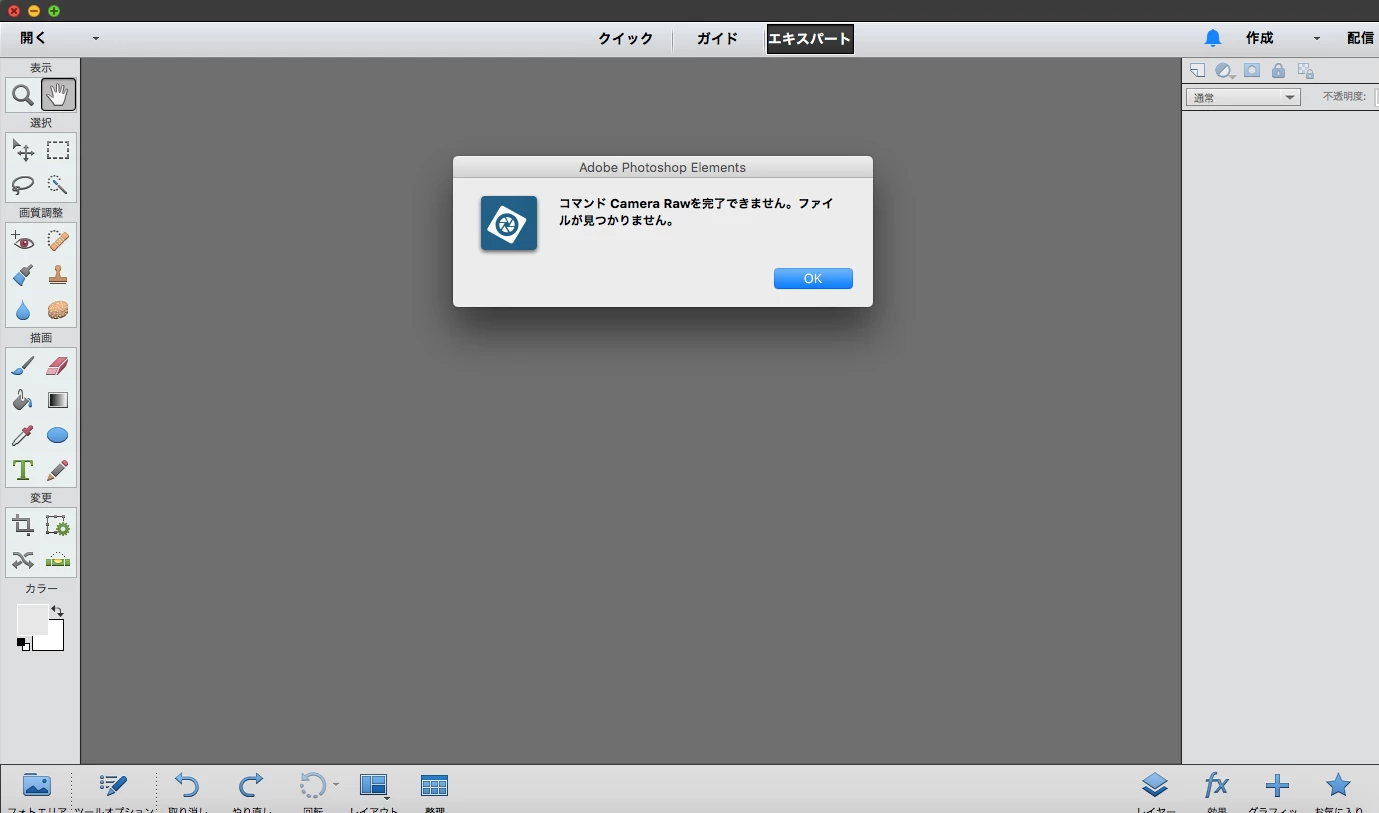The height and width of the screenshot is (813, 1379).
Task: Click the Camera Raw error message text
Action: pos(696,212)
